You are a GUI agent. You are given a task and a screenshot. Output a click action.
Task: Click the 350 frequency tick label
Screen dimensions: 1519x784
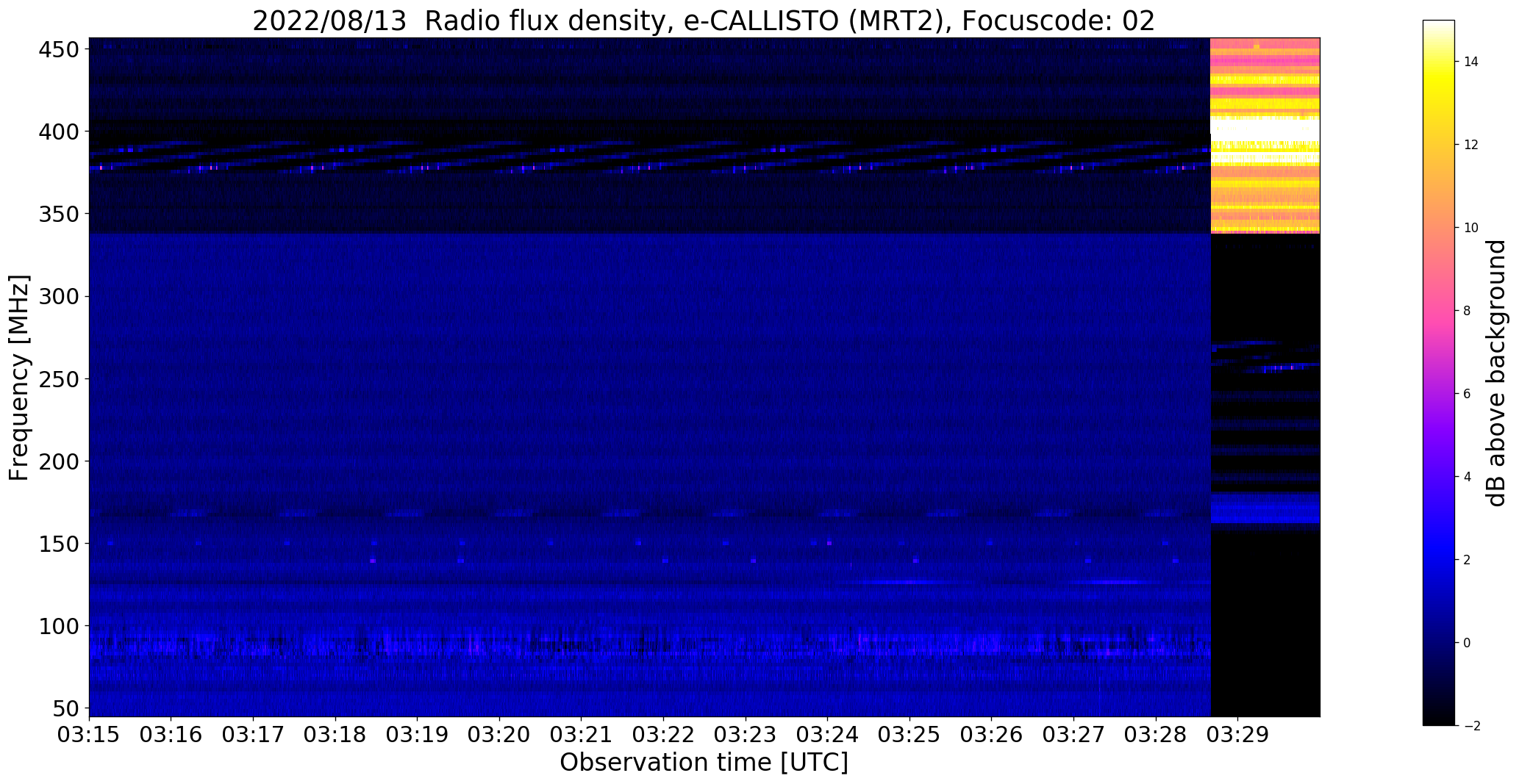click(59, 215)
